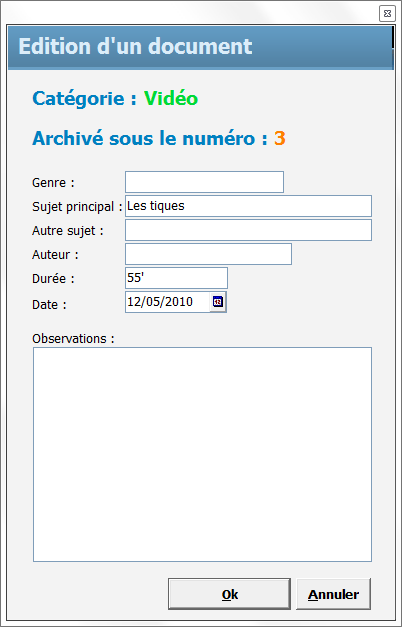Click the date text 12/05/2010
Screen dimensions: 402x627
[x=160, y=302]
